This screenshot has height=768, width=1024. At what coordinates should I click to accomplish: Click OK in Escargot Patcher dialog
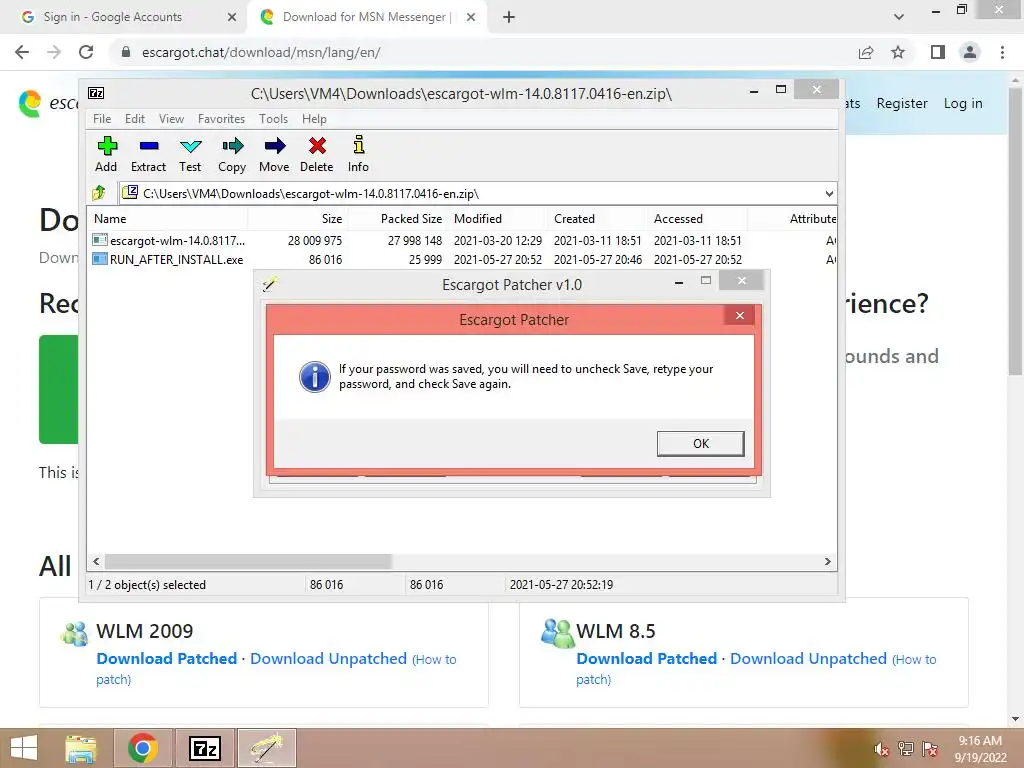700,443
